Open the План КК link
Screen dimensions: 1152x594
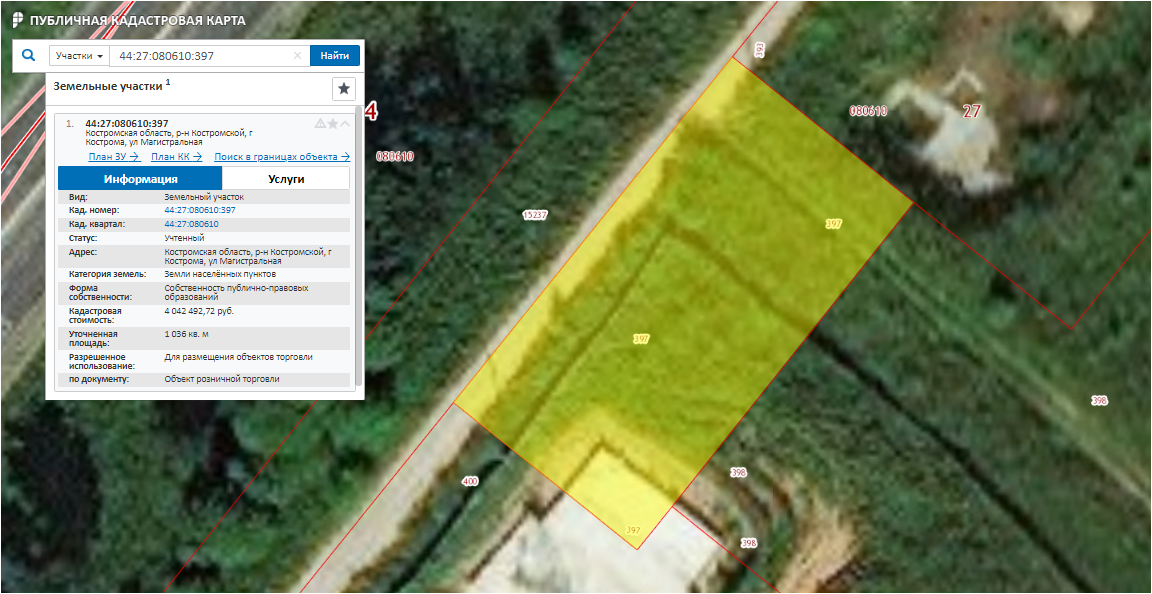tap(176, 157)
